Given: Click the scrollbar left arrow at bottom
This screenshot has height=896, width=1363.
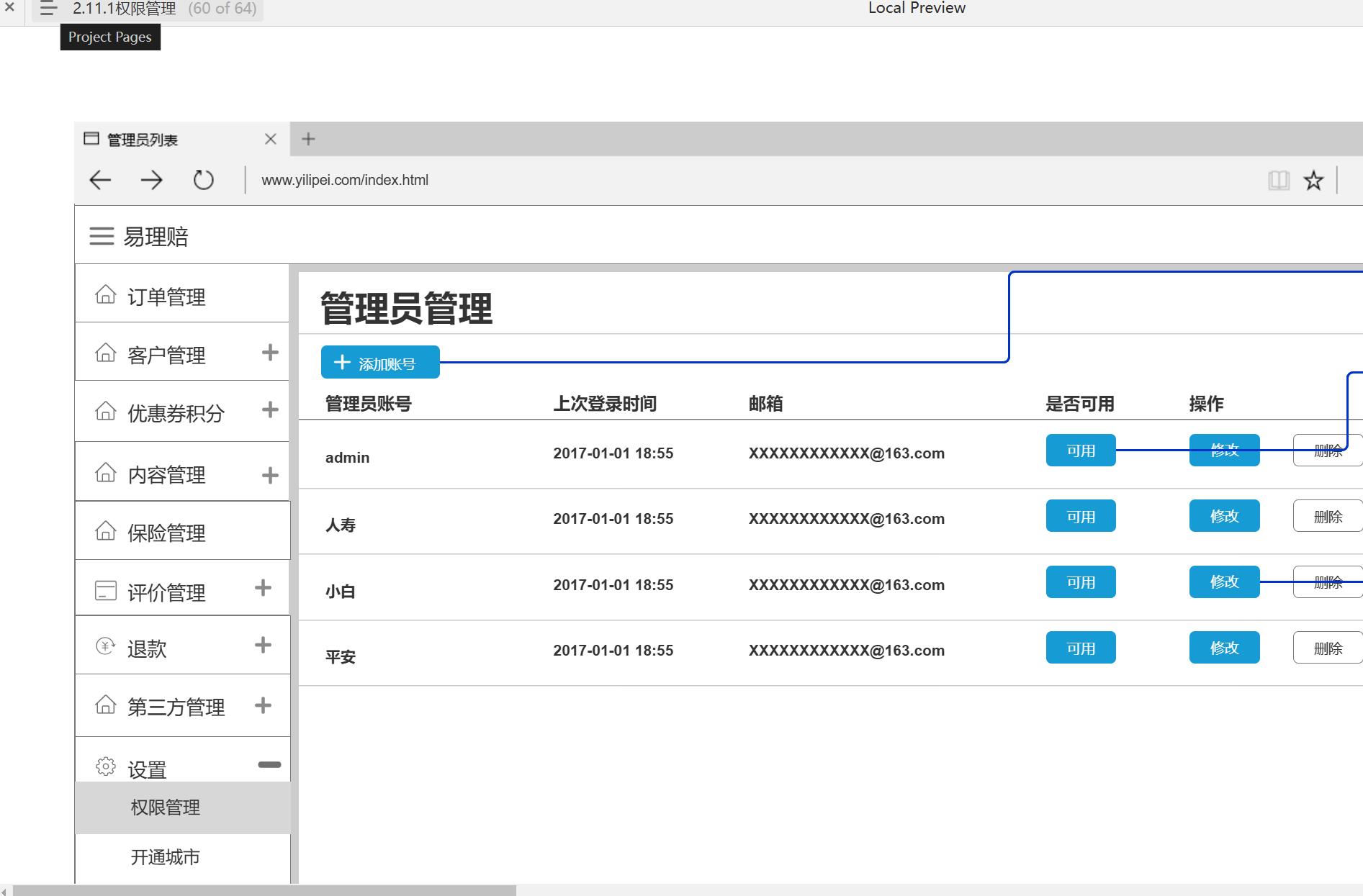Looking at the screenshot, I should click(x=4, y=891).
